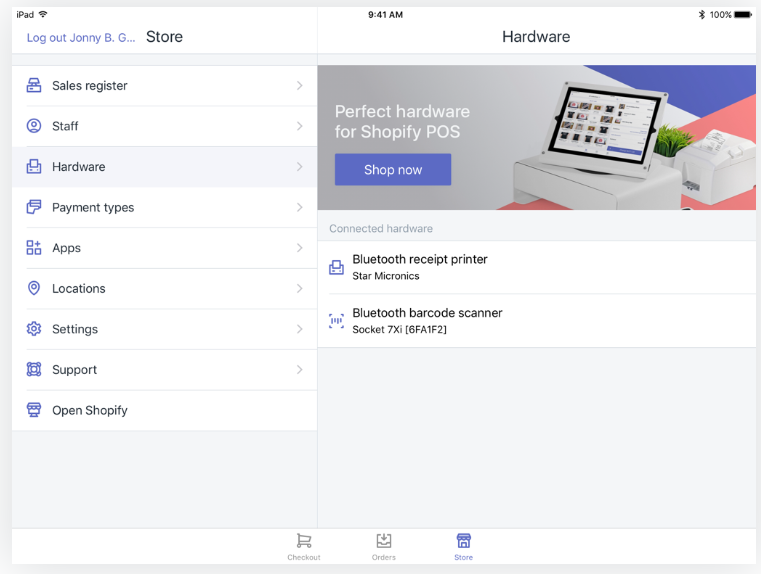The image size is (761, 574).
Task: Click the Payment types card icon
Action: coord(33,207)
